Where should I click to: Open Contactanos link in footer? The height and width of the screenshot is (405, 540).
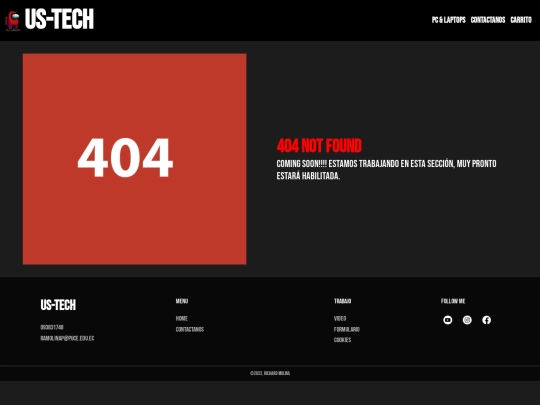click(x=190, y=330)
